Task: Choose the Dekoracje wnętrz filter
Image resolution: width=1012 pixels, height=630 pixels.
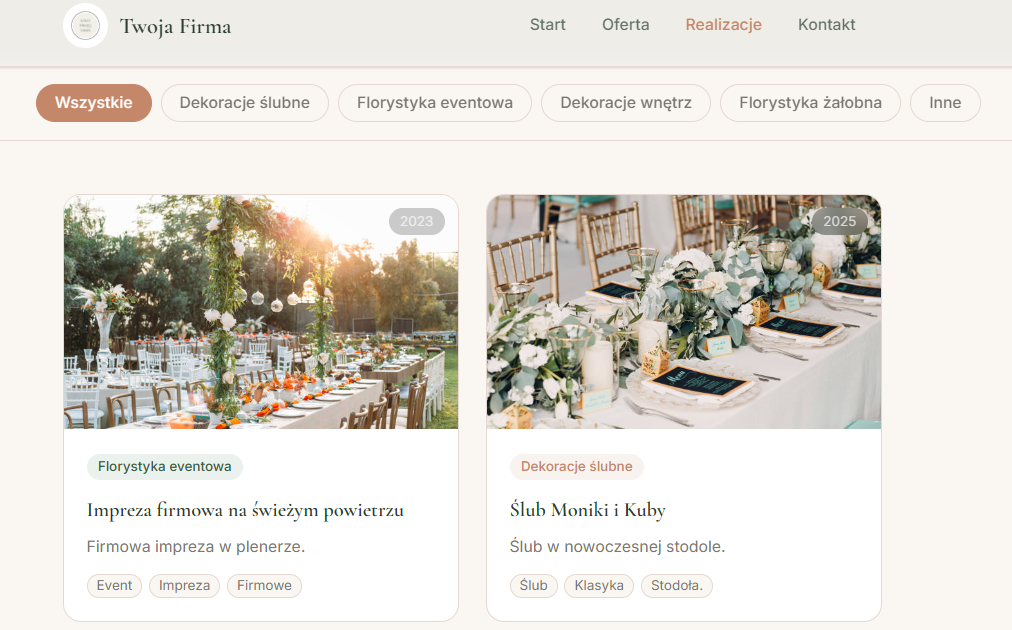Action: 625,103
